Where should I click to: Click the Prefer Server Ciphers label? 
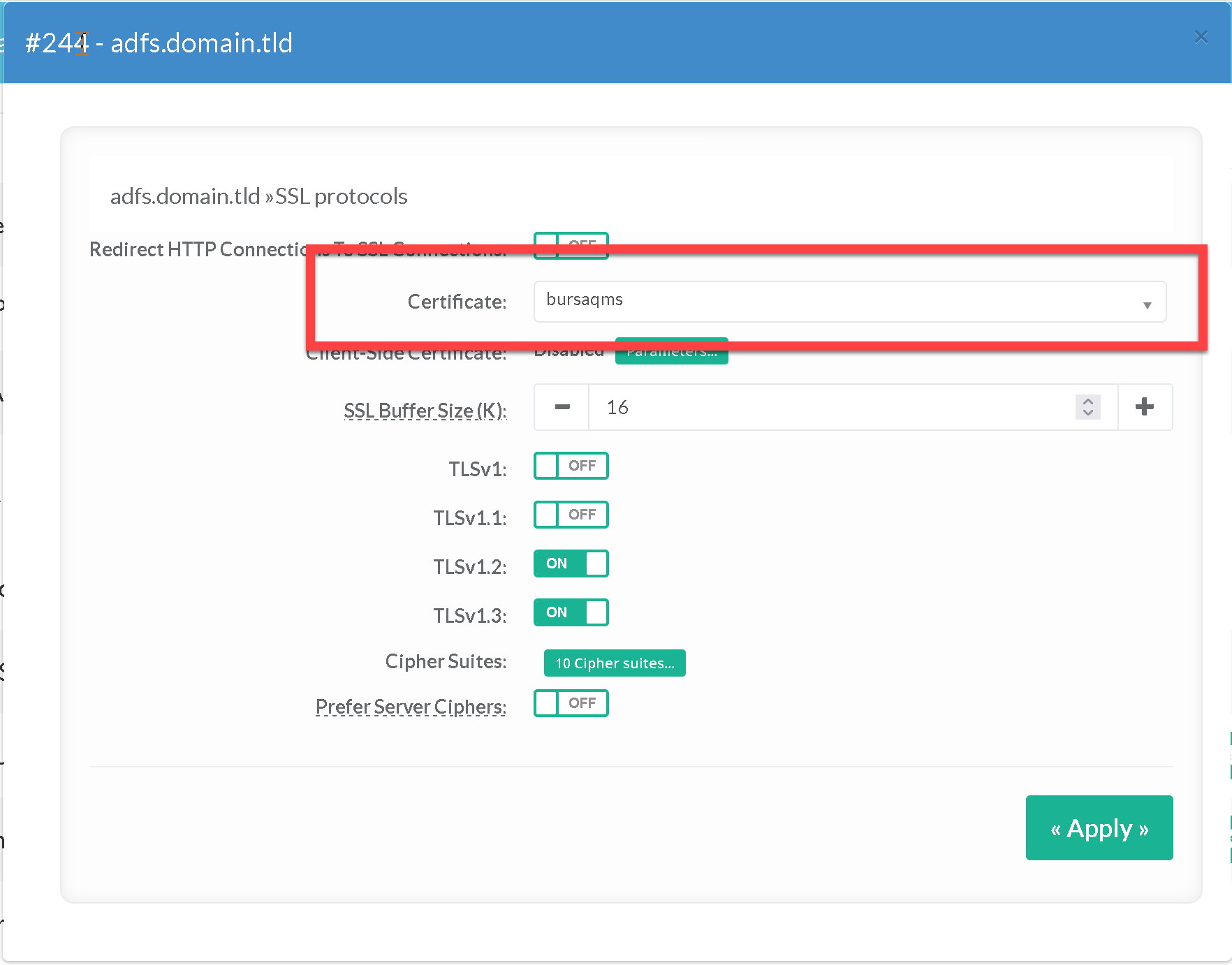click(411, 707)
